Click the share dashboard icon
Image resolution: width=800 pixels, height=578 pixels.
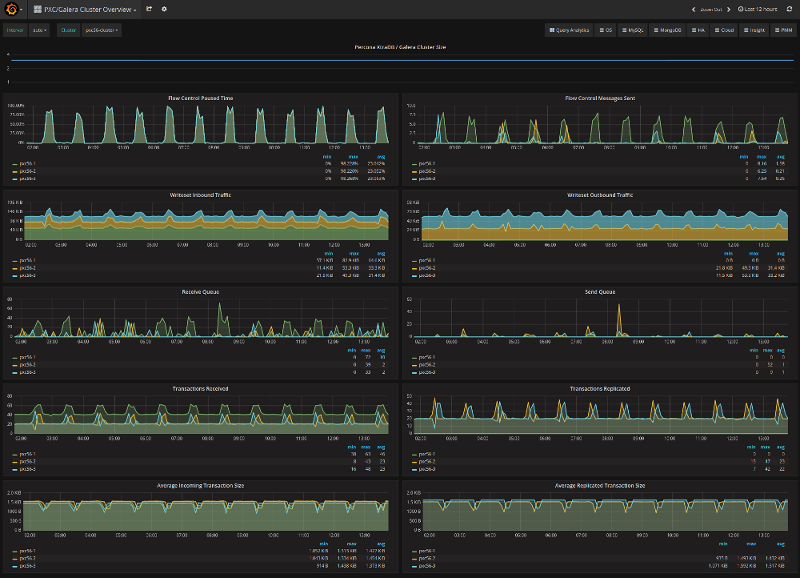coord(149,9)
